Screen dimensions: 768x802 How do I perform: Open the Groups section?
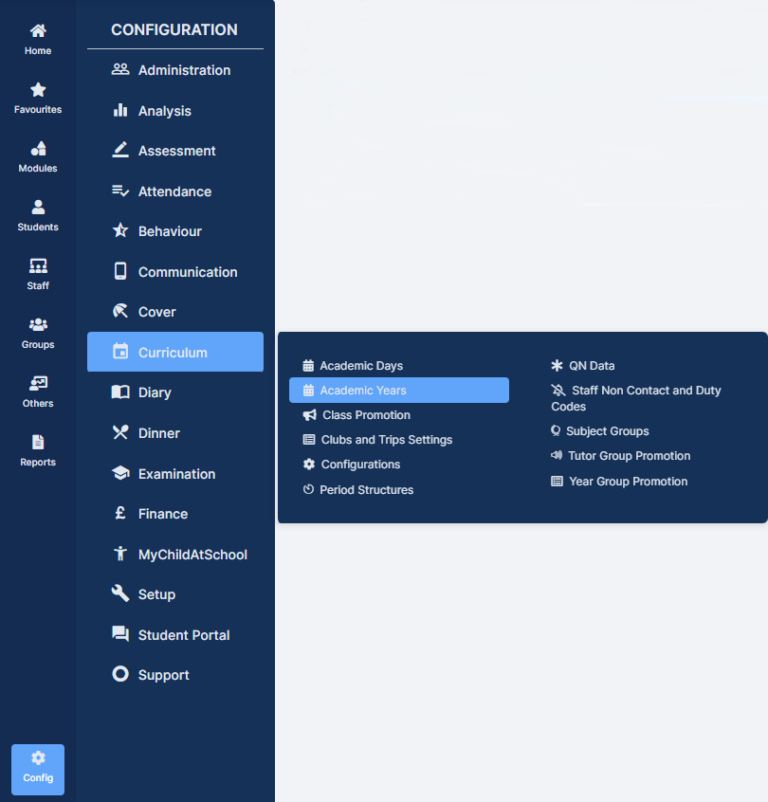click(38, 333)
